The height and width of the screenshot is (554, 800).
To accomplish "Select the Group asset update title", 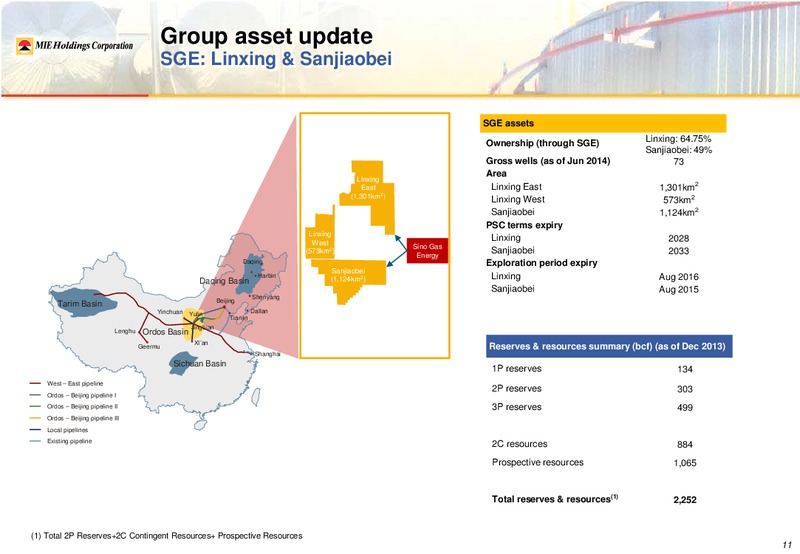I will (x=266, y=36).
